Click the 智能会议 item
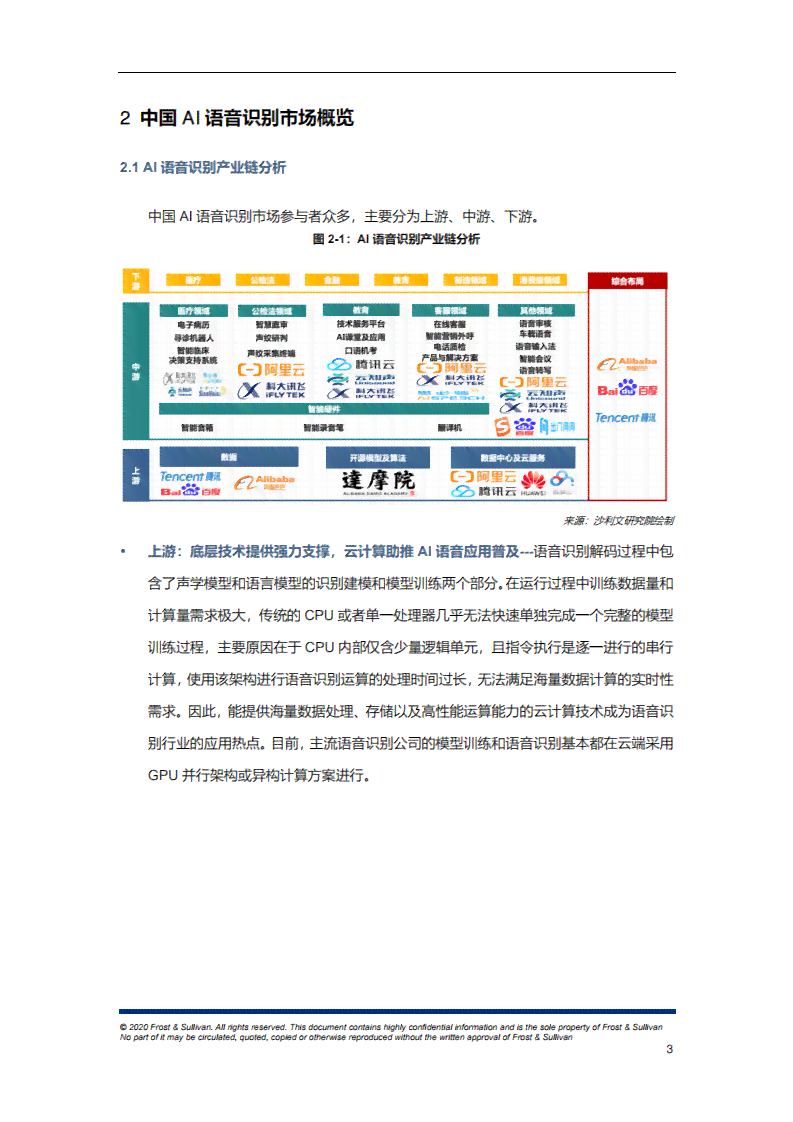 click(x=535, y=358)
